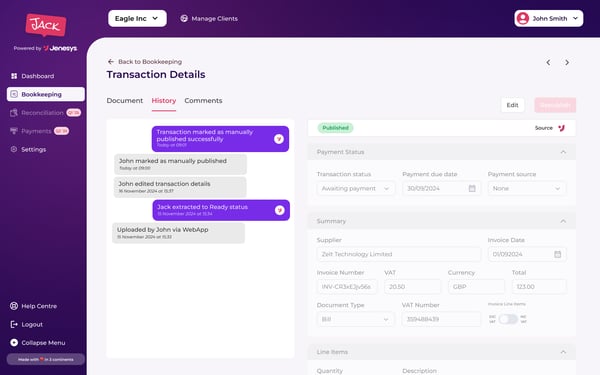Open the Dashboard sidebar icon
Screen dimensions: 600x375
coord(14,76)
